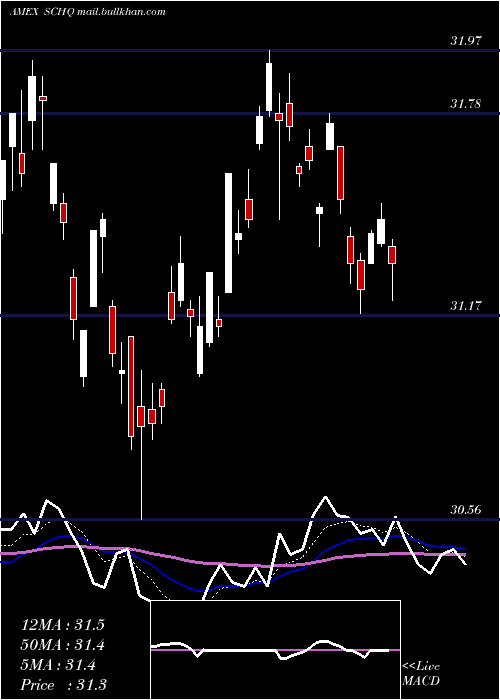This screenshot has height=700, width=500.
Task: Click the 31.78 price level label
Action: 466,104
